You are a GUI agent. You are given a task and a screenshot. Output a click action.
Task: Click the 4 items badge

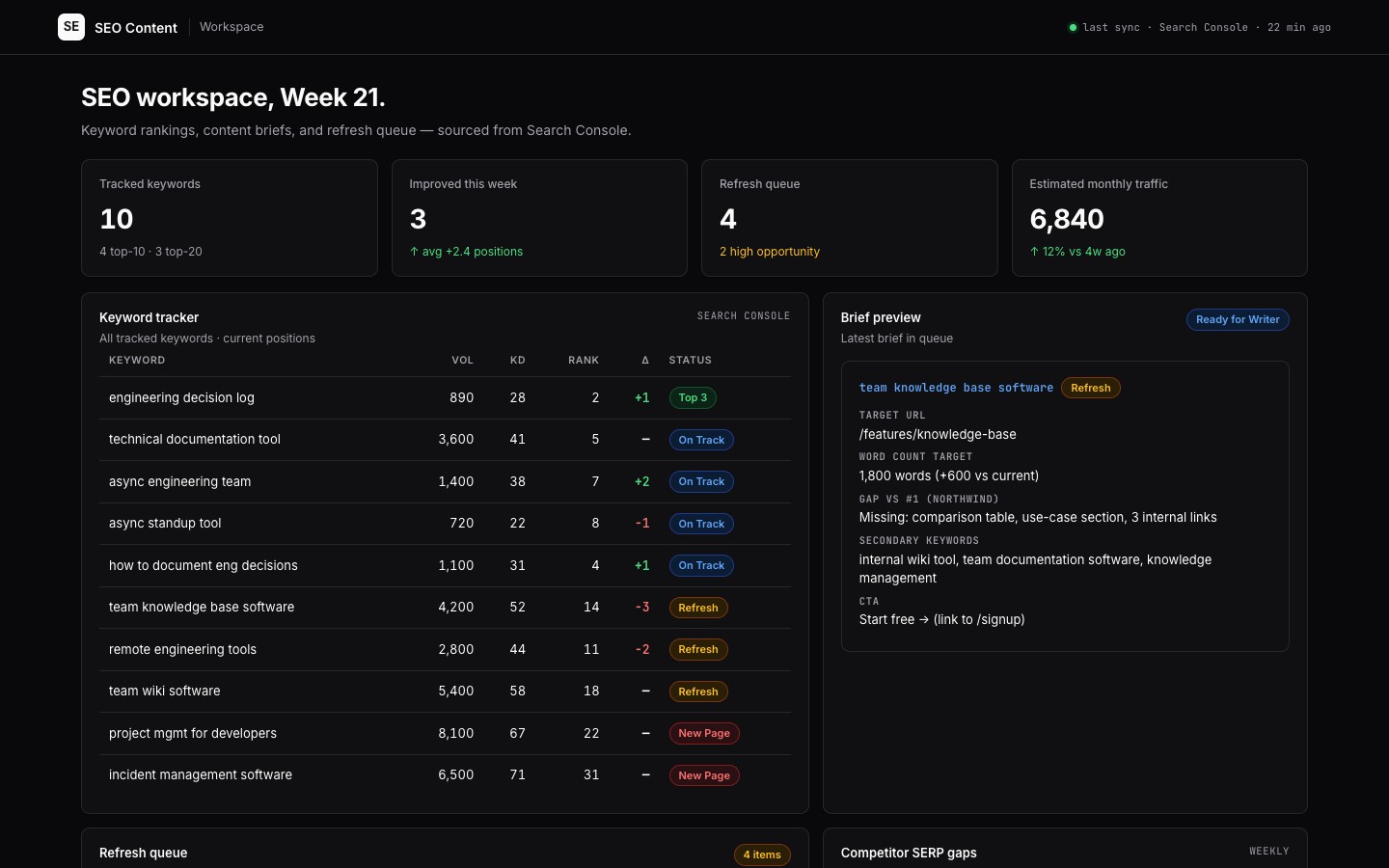tap(762, 854)
